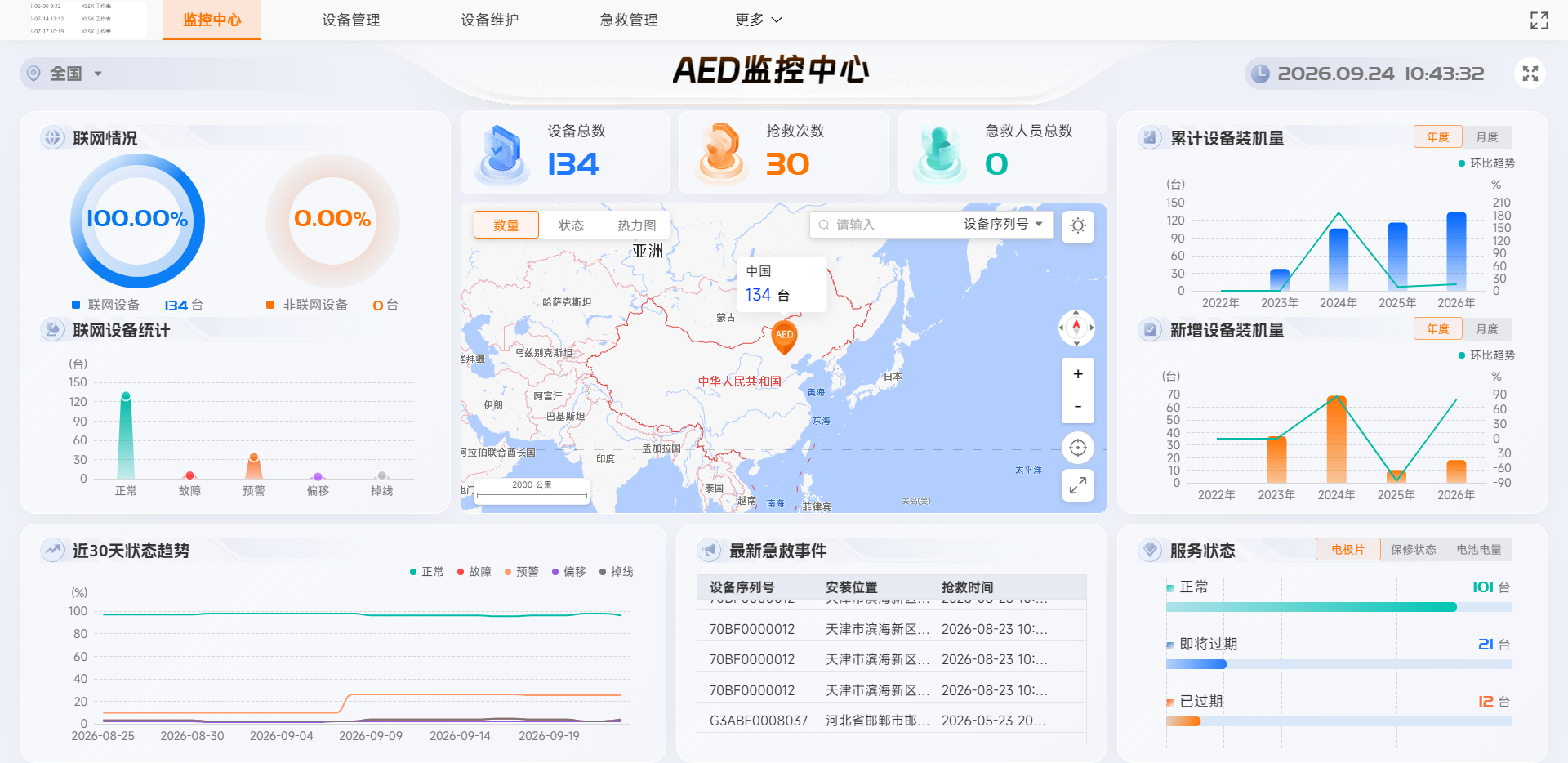The width and height of the screenshot is (1568, 763).
Task: Select the 保修状态 service tab
Action: pyautogui.click(x=1414, y=549)
